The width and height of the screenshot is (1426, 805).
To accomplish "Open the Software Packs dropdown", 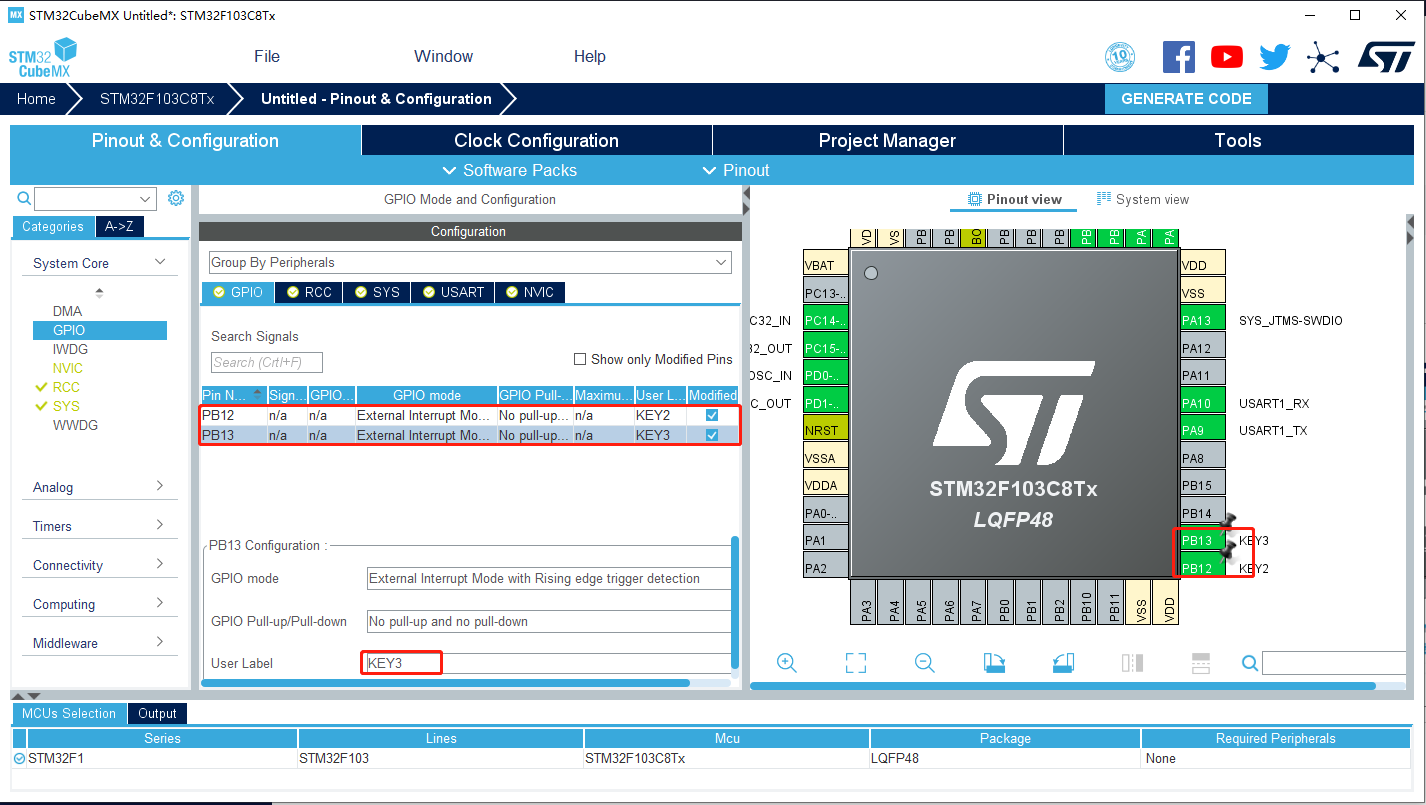I will click(x=509, y=170).
